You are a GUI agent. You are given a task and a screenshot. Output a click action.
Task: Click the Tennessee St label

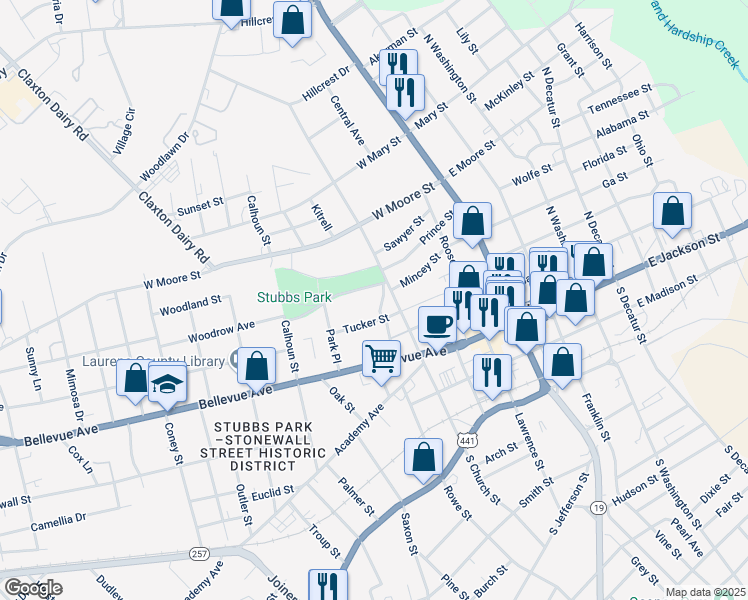(x=620, y=98)
